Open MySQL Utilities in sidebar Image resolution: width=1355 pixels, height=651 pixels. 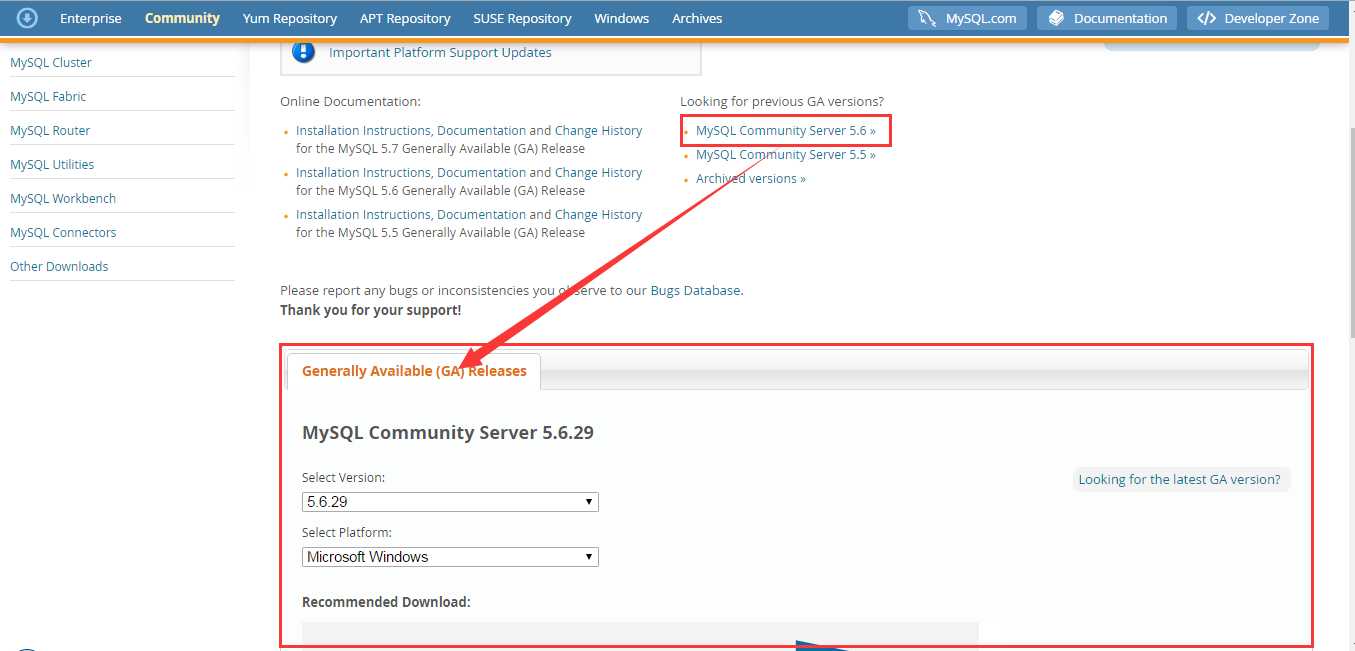click(x=52, y=164)
